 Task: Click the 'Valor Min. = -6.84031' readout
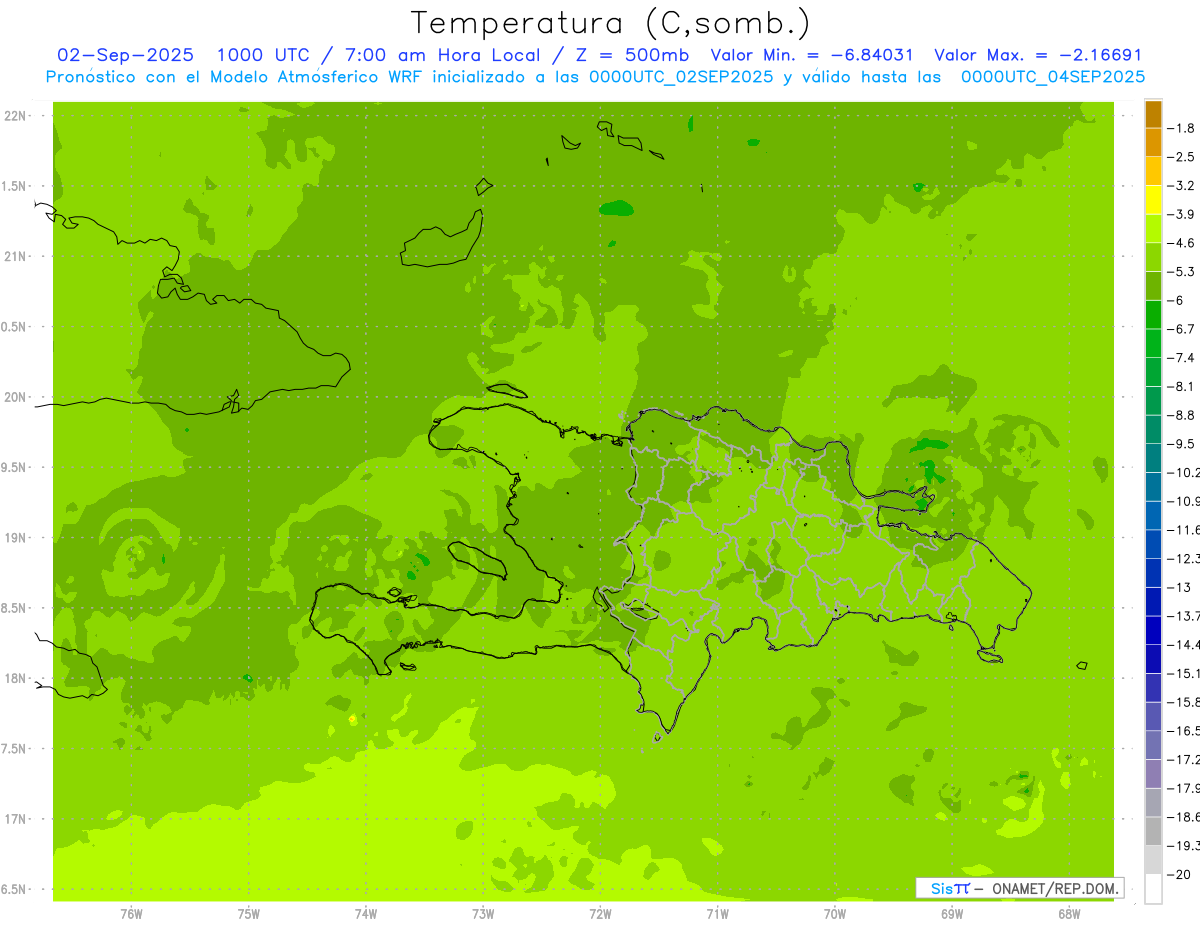[x=811, y=55]
